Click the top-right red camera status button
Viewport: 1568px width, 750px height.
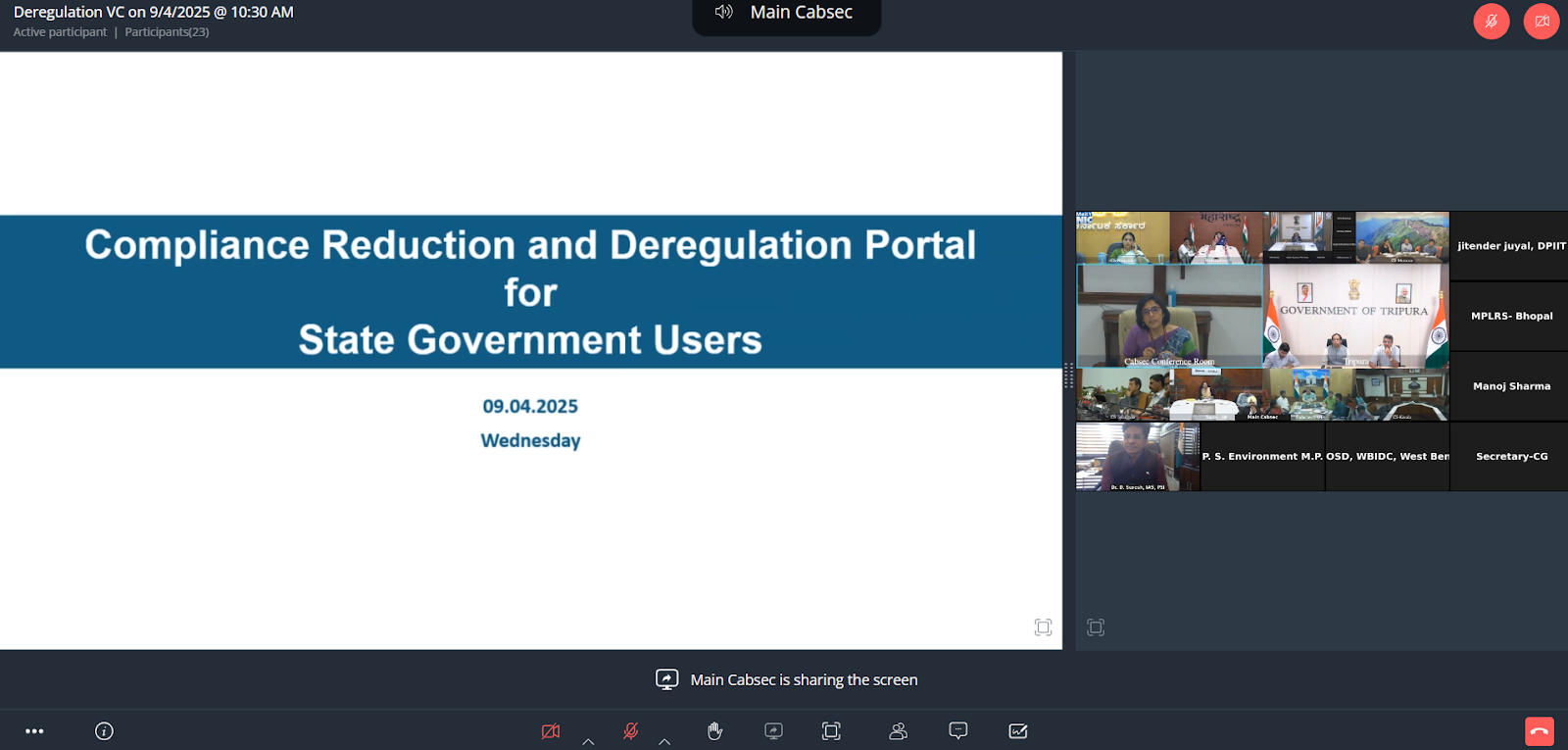pyautogui.click(x=1541, y=22)
